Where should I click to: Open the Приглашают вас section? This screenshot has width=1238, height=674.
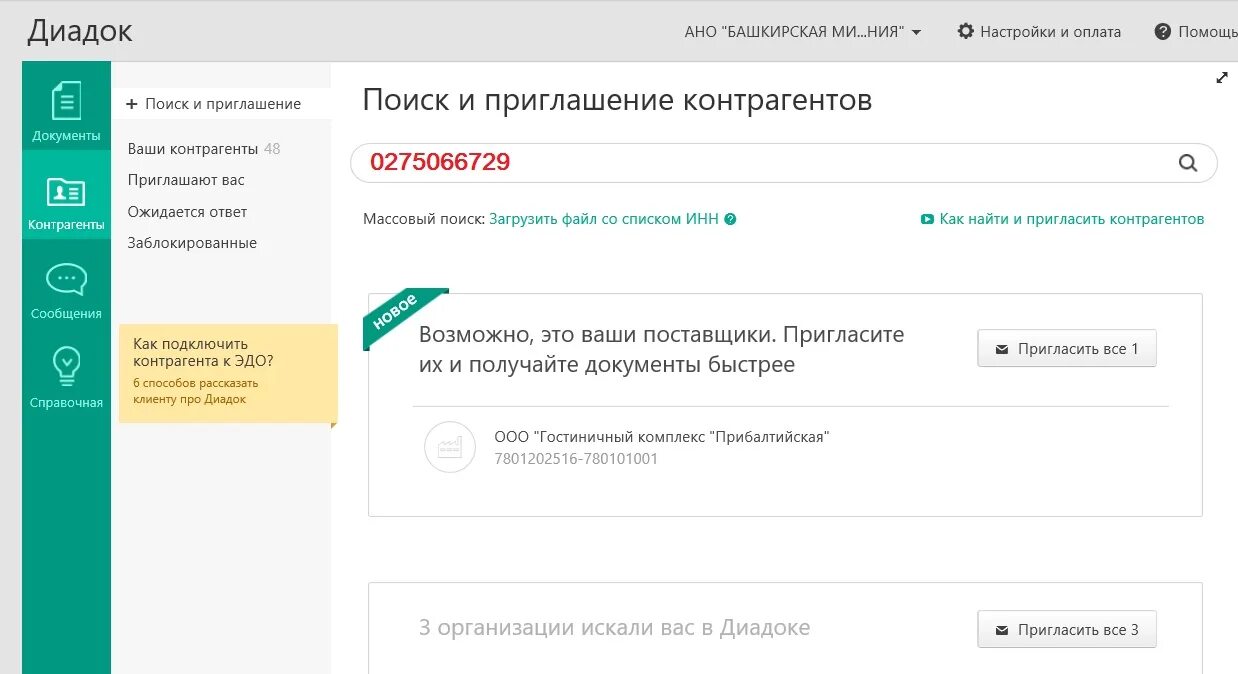click(186, 180)
